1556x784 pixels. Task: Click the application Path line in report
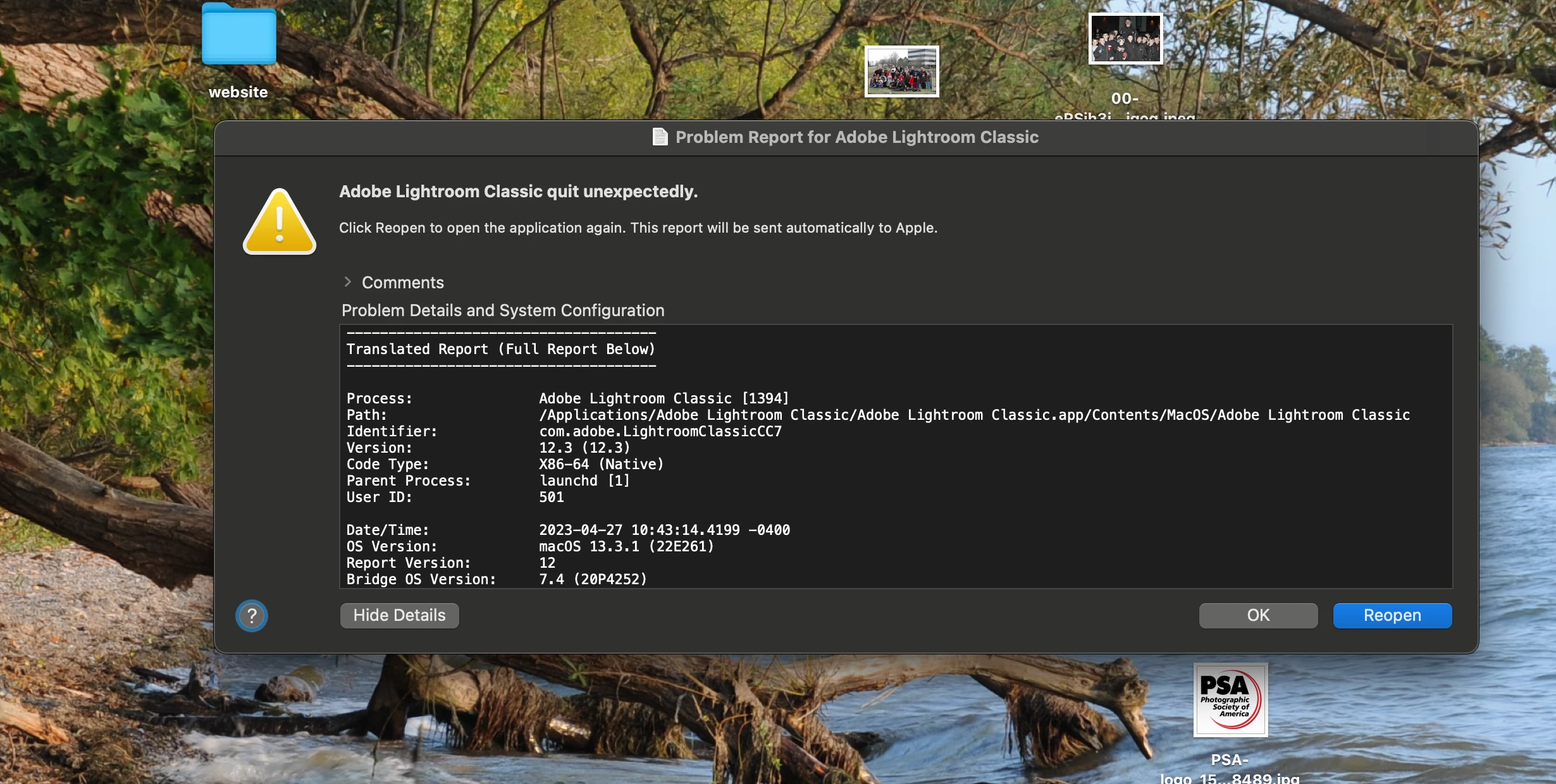point(973,415)
